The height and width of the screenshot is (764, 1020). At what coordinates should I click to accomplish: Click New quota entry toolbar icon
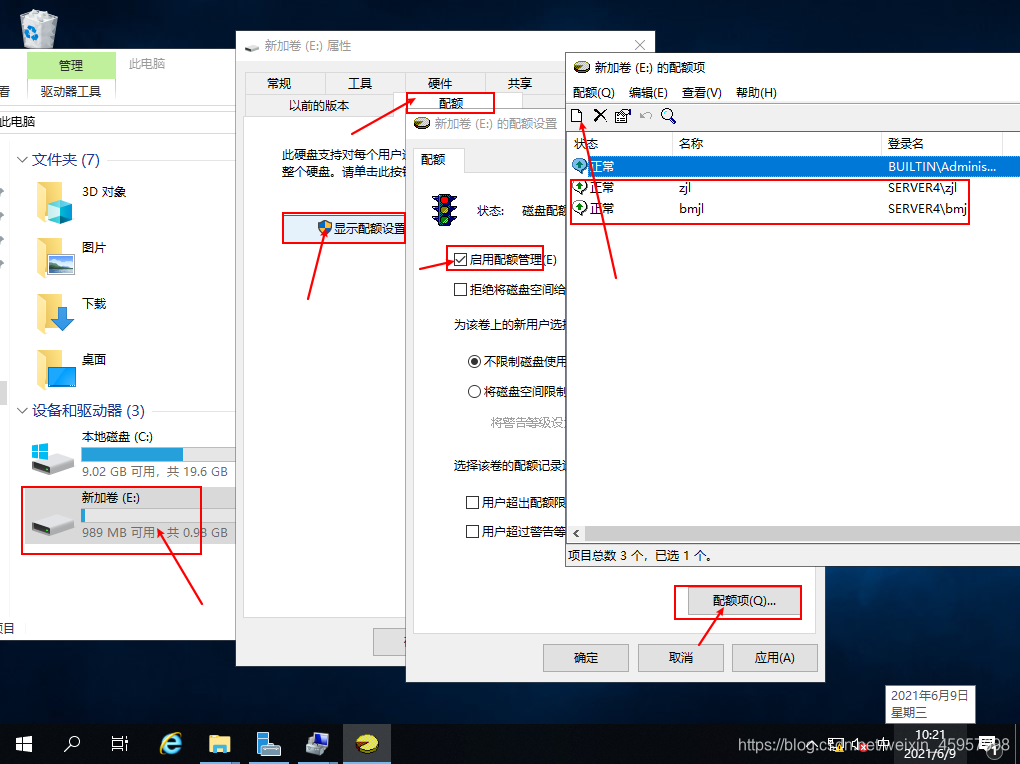[x=576, y=116]
